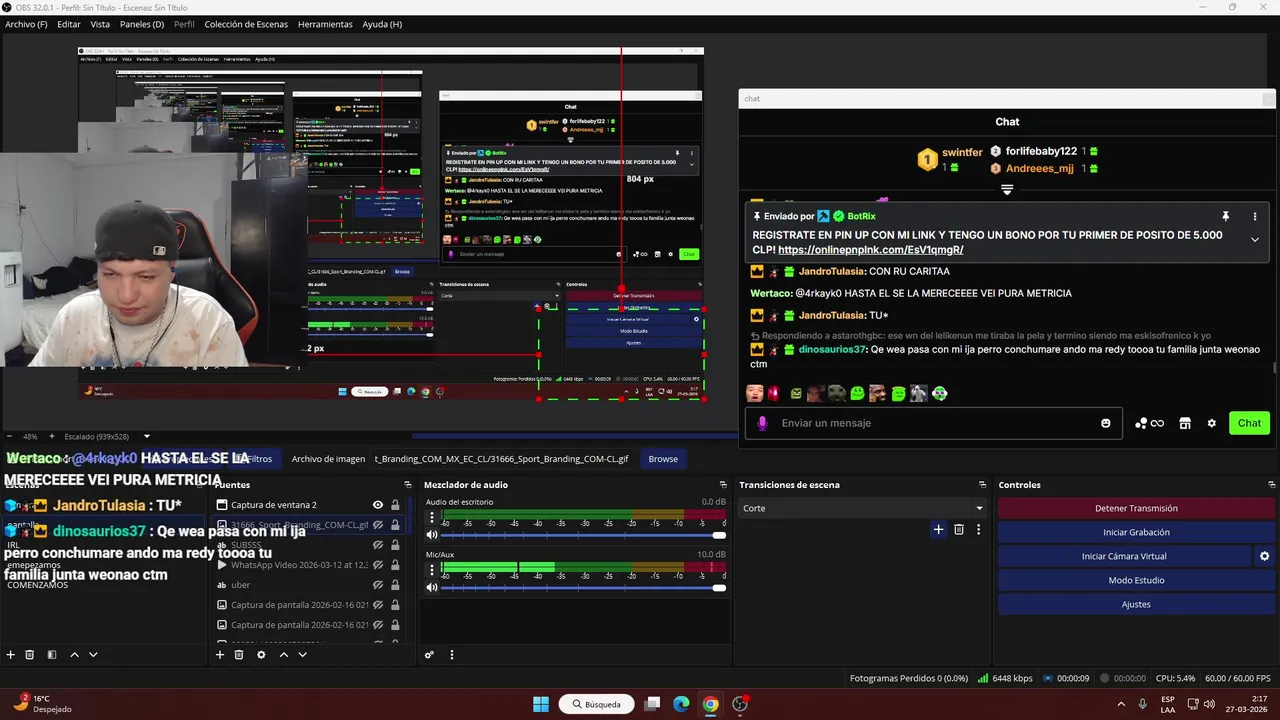The height and width of the screenshot is (720, 1280).
Task: Unlock Captura de ventana 2 source
Action: [395, 505]
